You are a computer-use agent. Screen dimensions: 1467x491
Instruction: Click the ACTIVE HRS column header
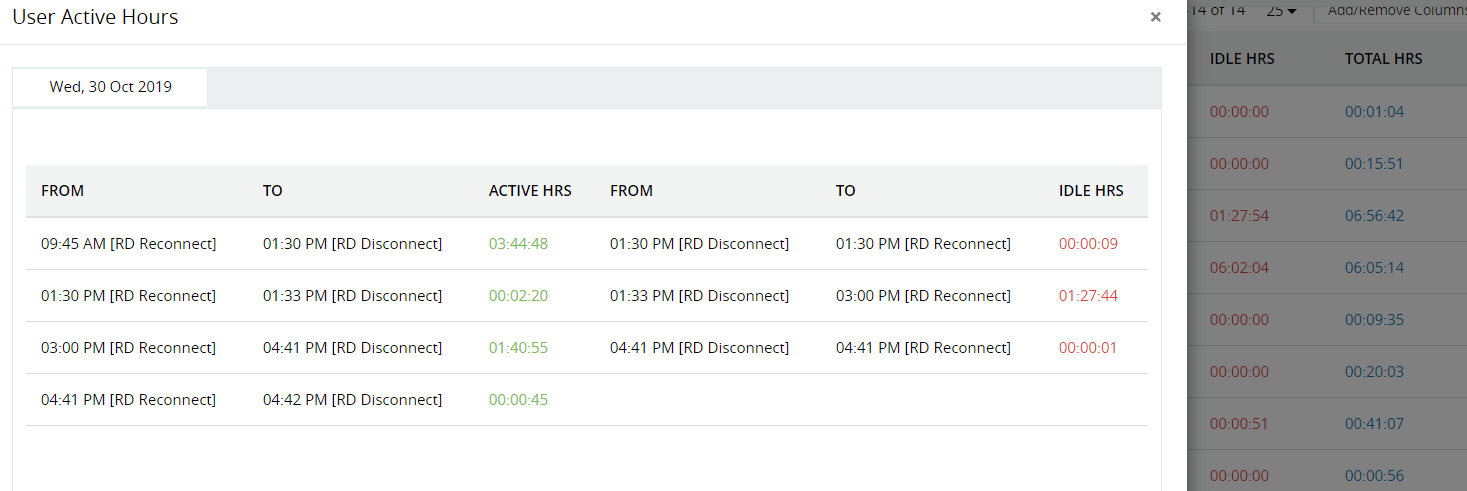(x=530, y=191)
